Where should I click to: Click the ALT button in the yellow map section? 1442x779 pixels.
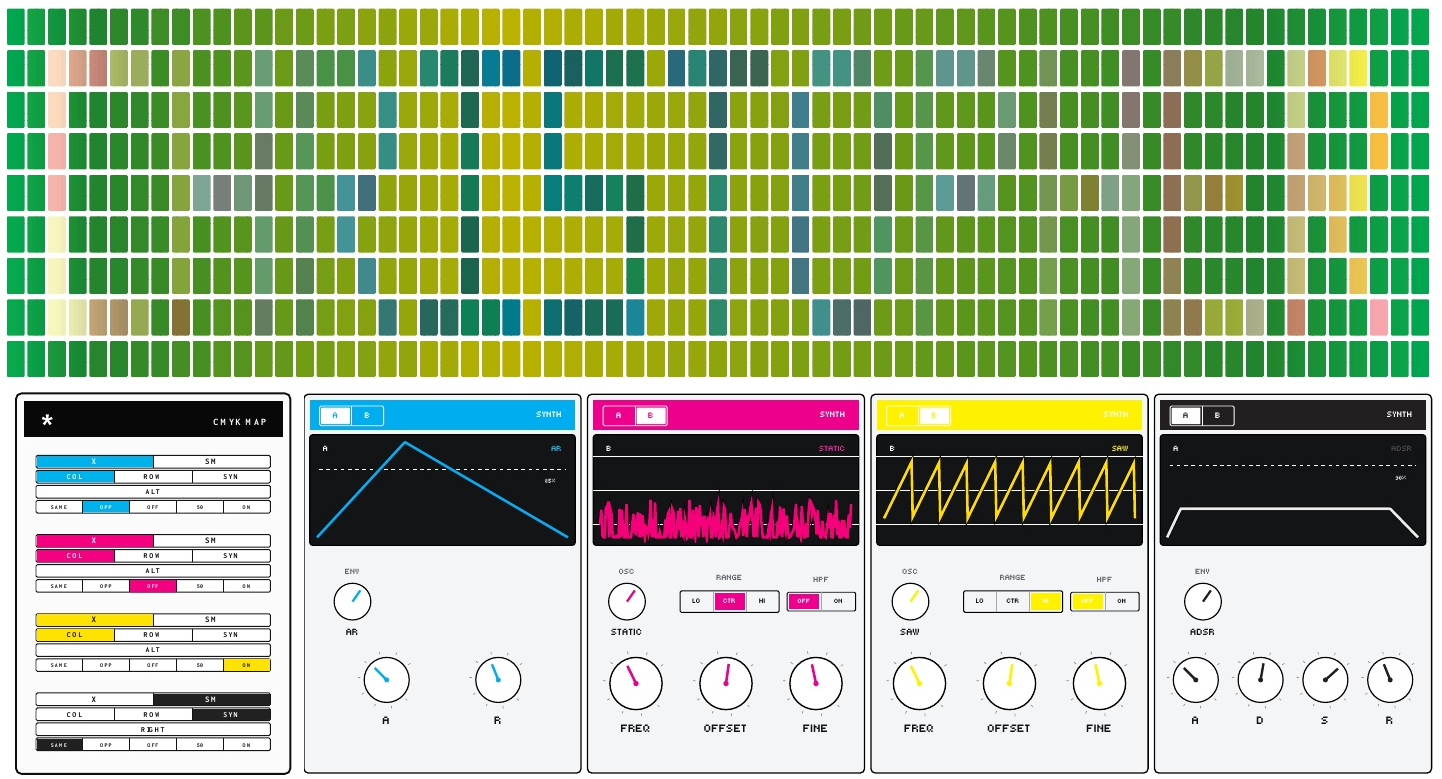pos(153,650)
